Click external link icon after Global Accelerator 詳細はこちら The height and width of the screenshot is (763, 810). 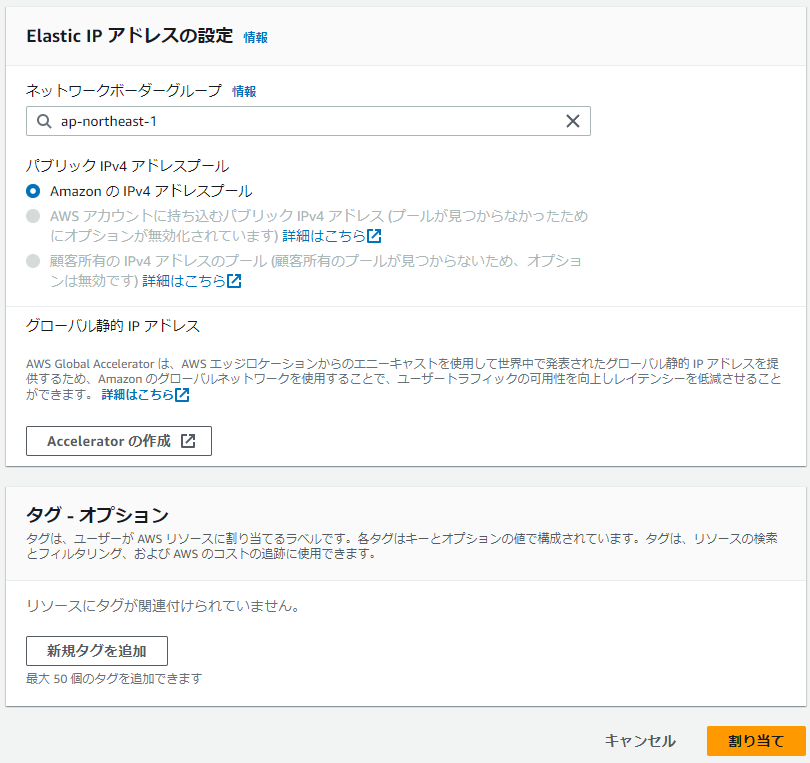coord(182,395)
